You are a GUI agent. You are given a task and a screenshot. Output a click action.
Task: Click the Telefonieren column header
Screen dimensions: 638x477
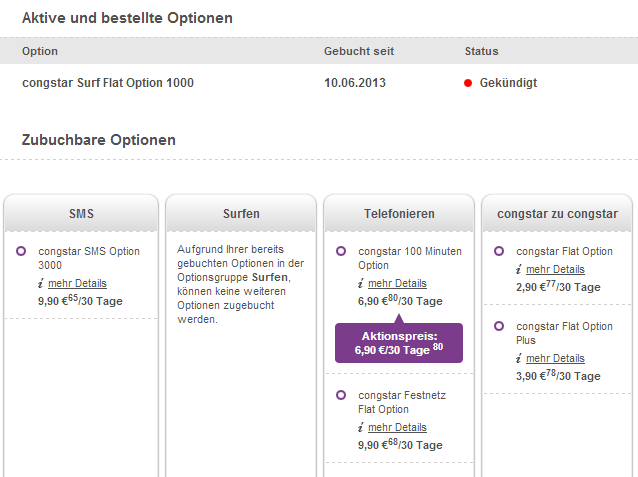tap(399, 214)
